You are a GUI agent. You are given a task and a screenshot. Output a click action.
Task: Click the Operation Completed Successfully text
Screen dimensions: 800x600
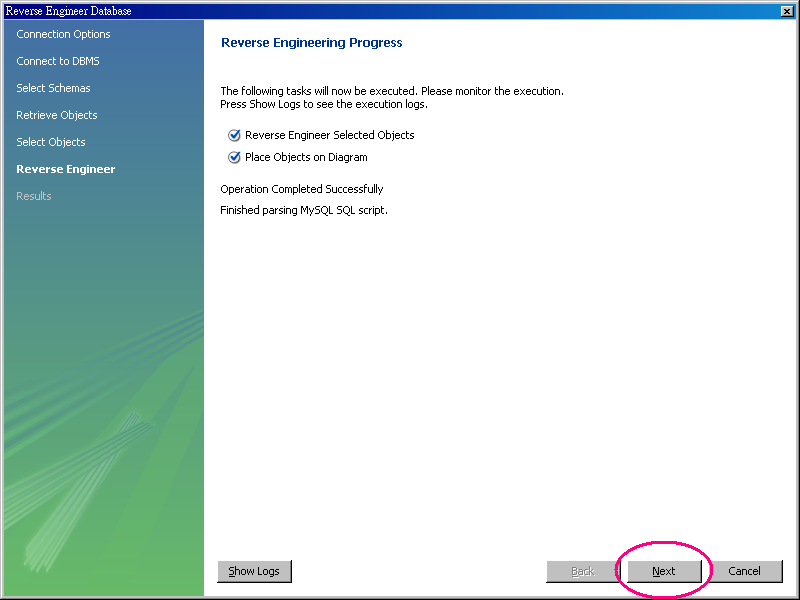(x=302, y=189)
